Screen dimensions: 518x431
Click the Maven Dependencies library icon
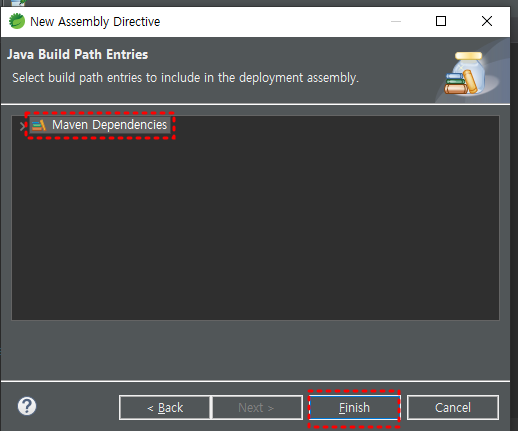[x=39, y=125]
